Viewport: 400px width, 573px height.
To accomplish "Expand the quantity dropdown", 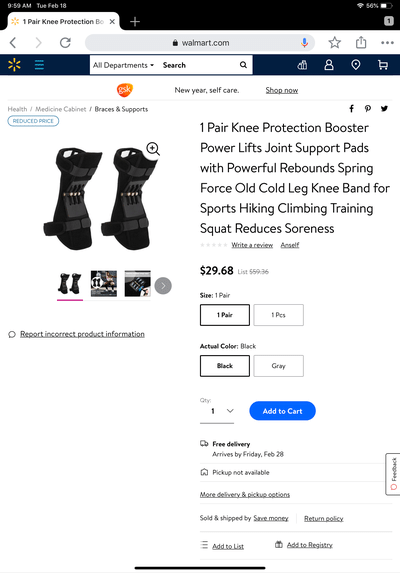I will (217, 411).
